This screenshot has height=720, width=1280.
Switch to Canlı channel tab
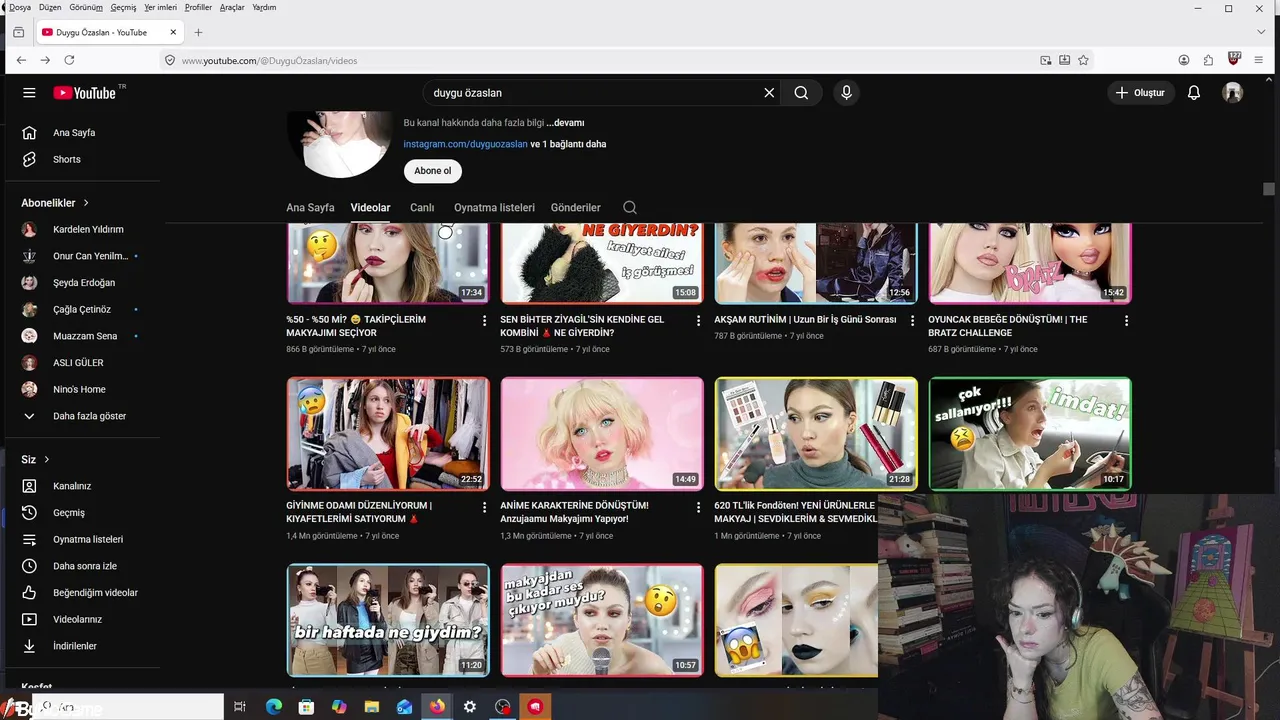tap(422, 208)
